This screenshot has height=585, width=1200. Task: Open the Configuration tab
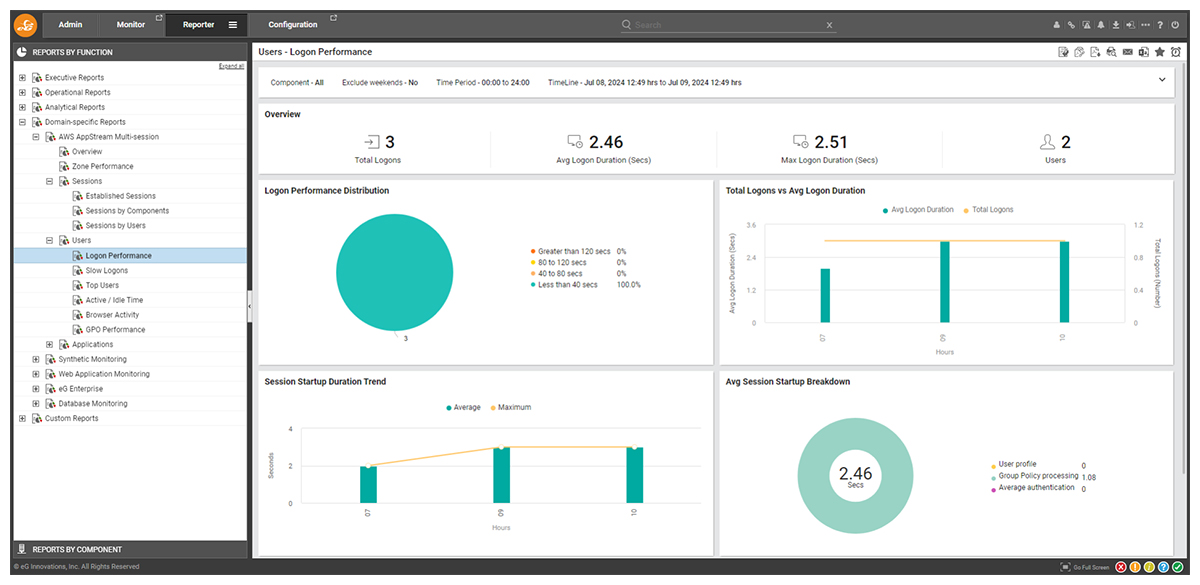pos(293,24)
